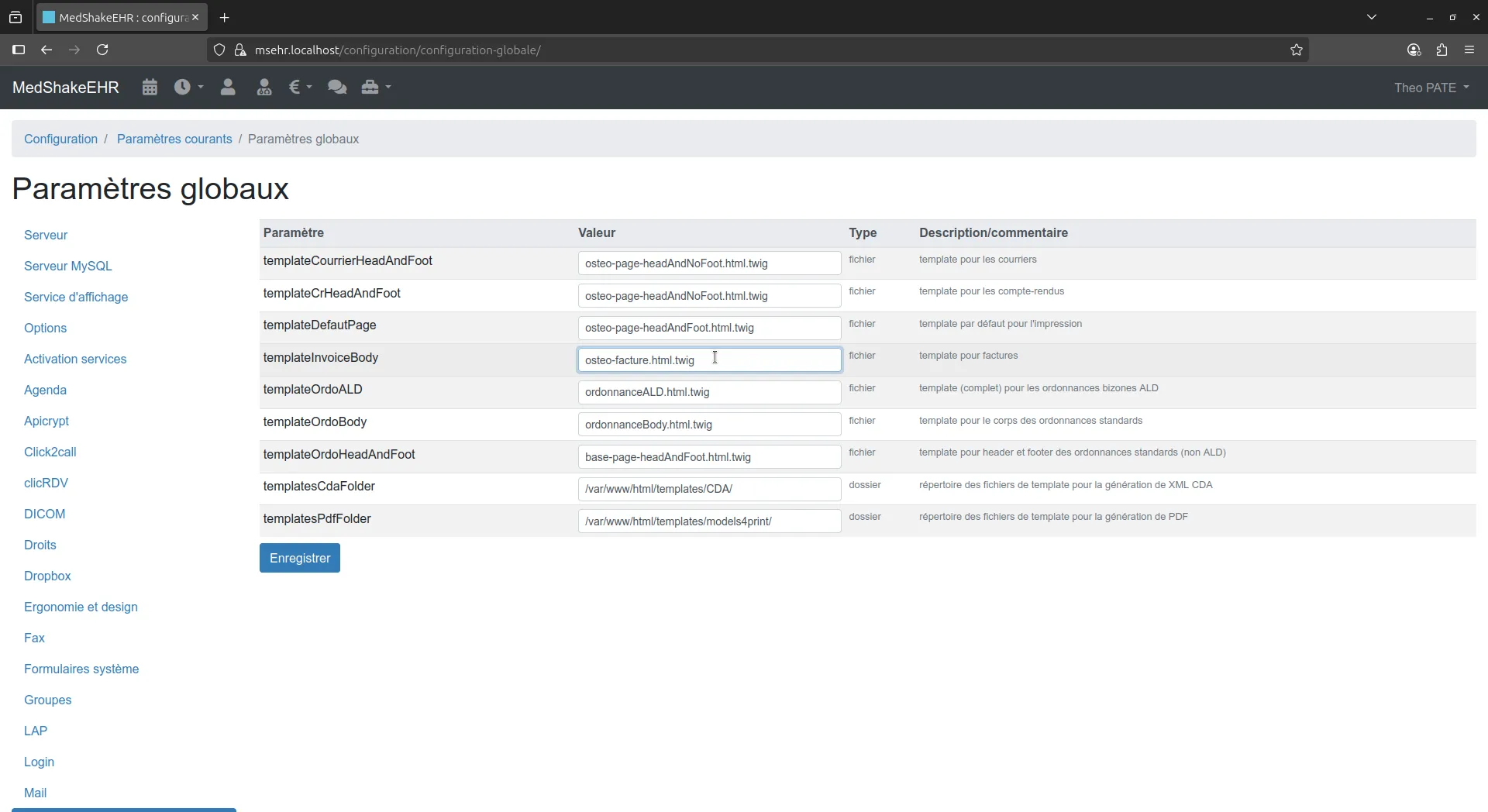
Task: Select Ergonomie et design category
Action: pos(81,607)
